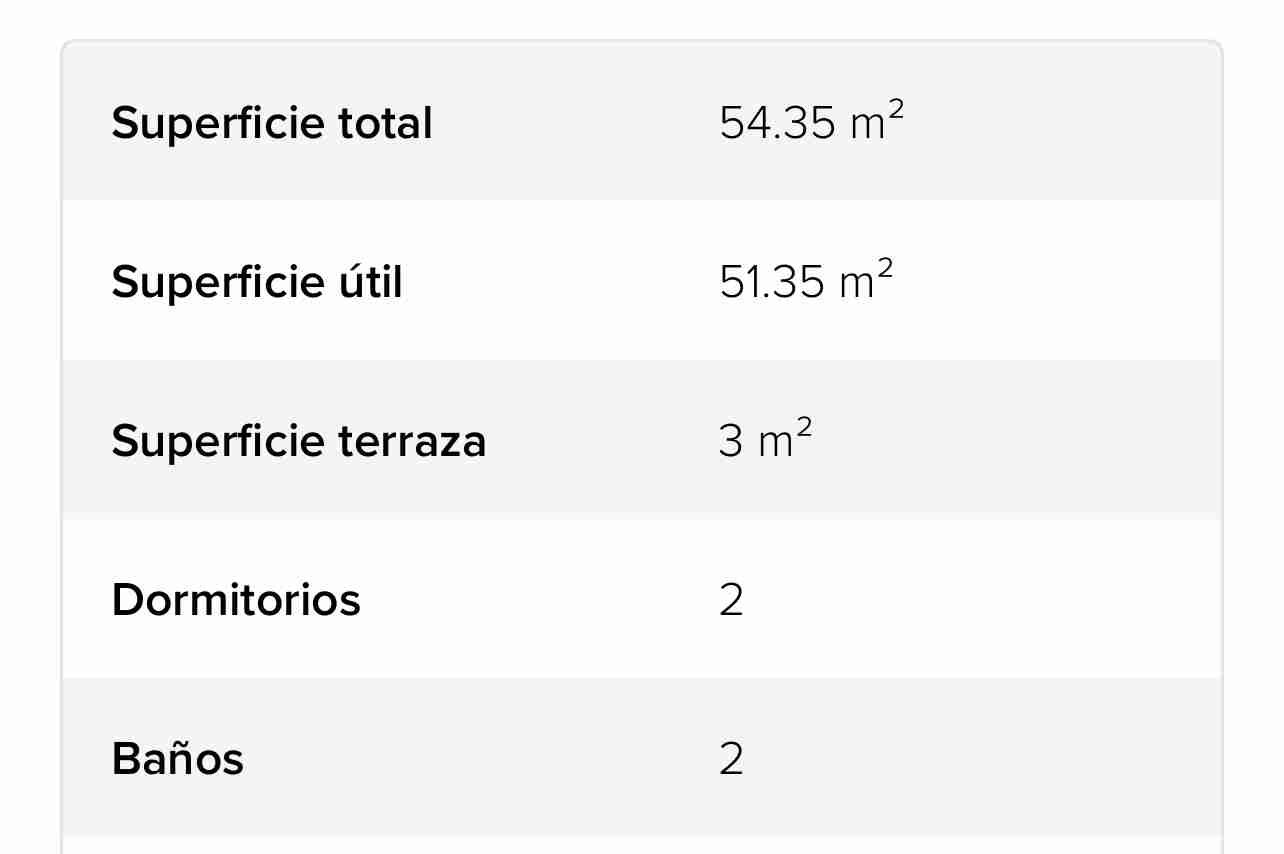Viewport: 1284px width, 854px height.
Task: Click the Superficie terraza label
Action: pyautogui.click(x=298, y=441)
